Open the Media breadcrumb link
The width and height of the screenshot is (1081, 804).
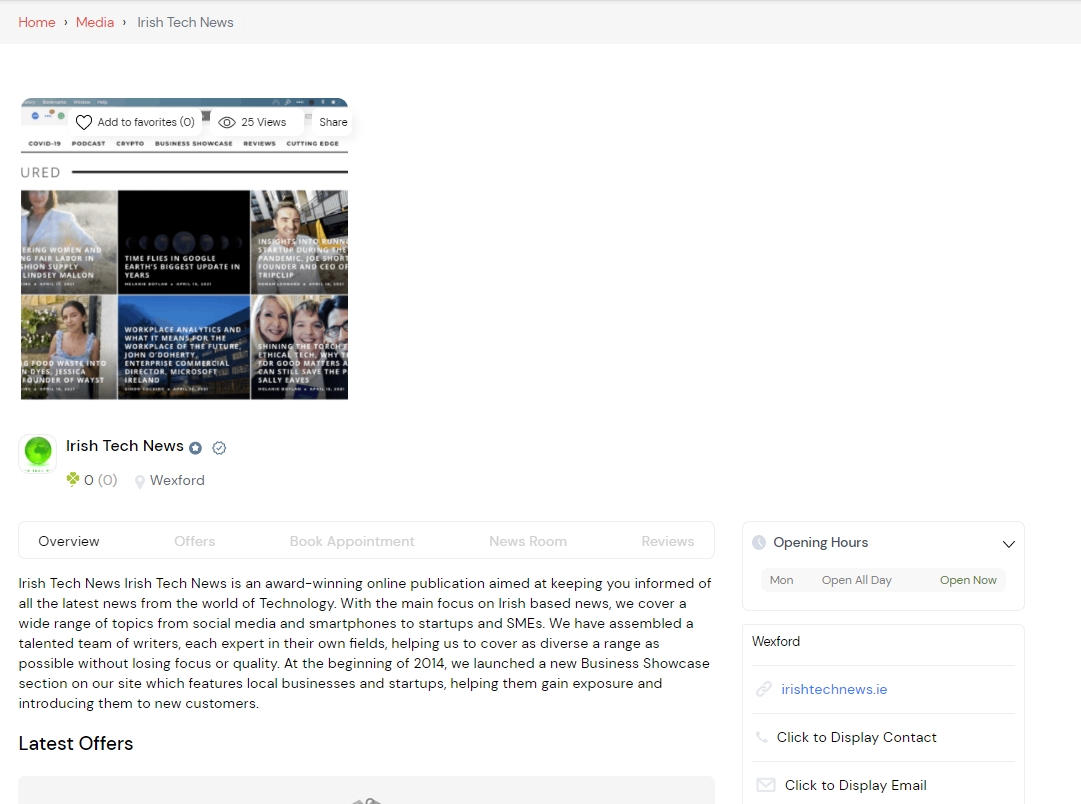(94, 22)
